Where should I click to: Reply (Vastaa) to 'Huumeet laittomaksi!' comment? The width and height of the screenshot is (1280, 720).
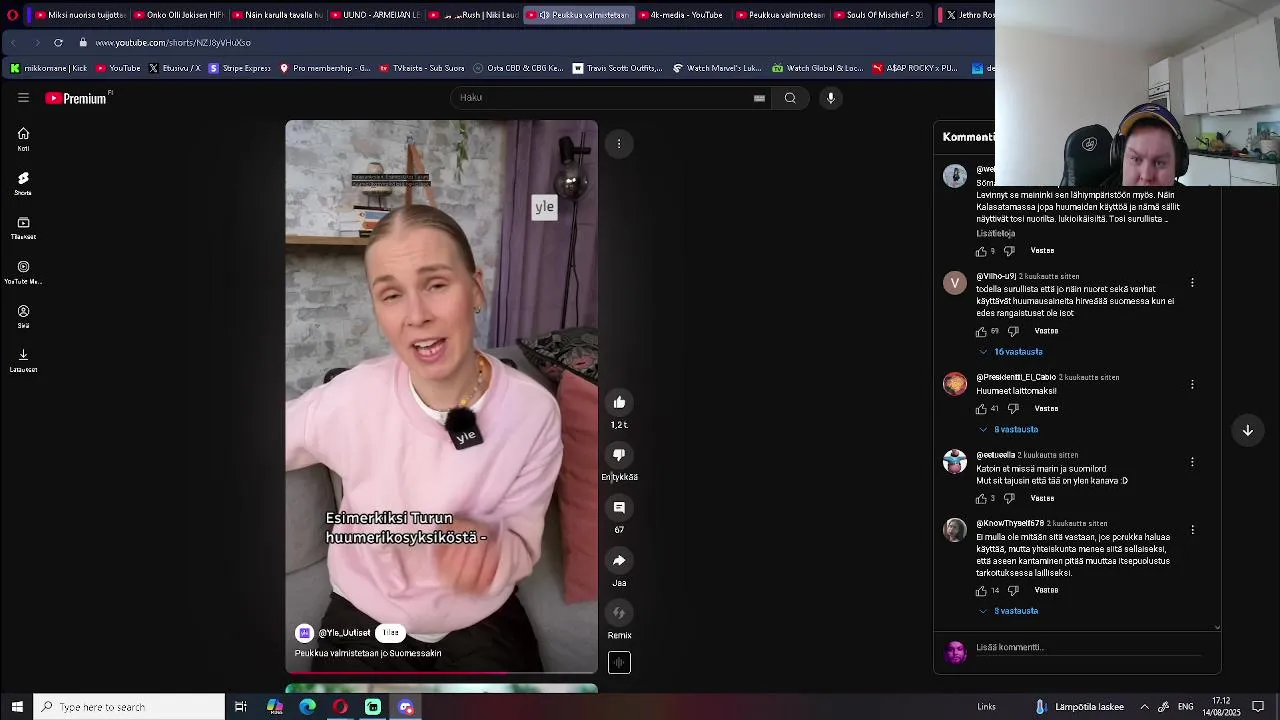pyautogui.click(x=1046, y=409)
